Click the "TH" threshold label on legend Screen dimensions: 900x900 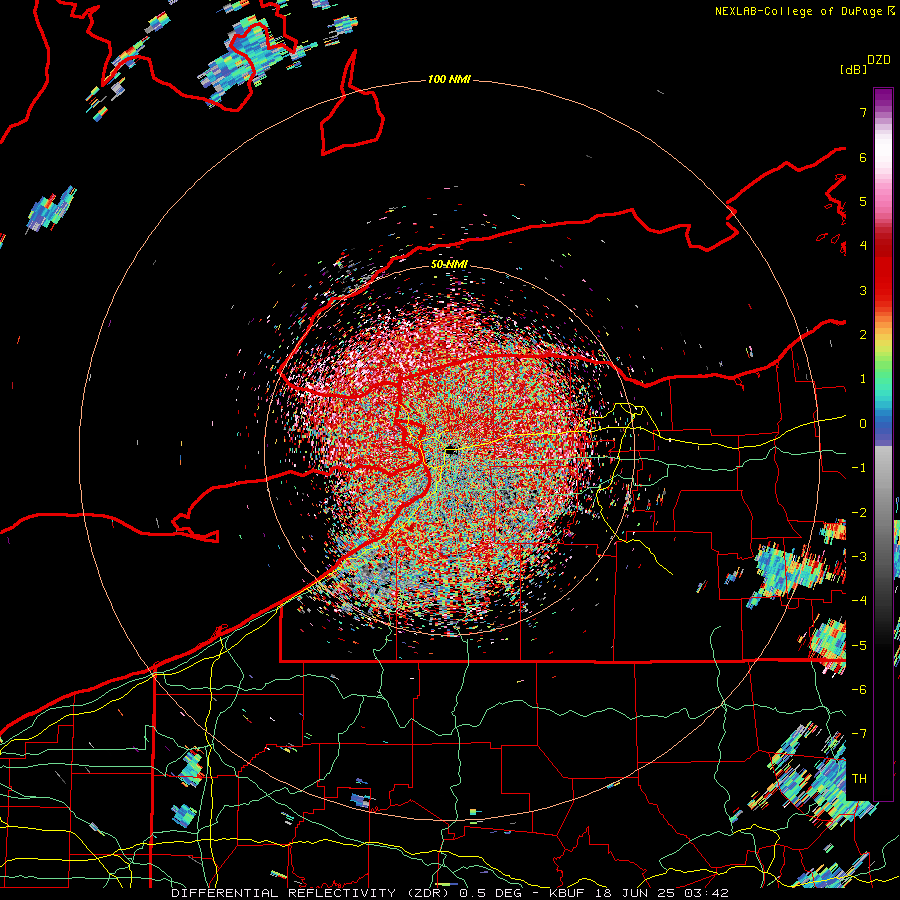pyautogui.click(x=859, y=779)
